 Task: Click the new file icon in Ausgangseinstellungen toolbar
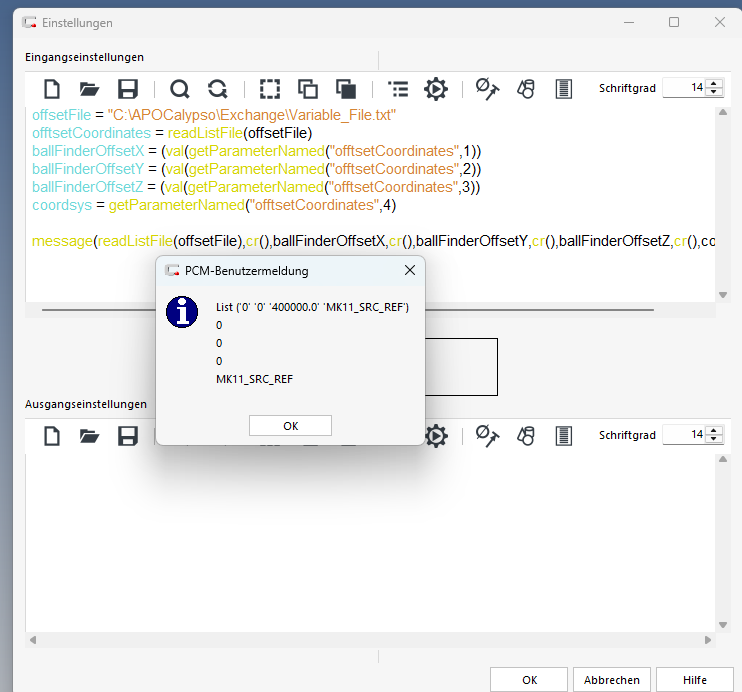pos(51,436)
